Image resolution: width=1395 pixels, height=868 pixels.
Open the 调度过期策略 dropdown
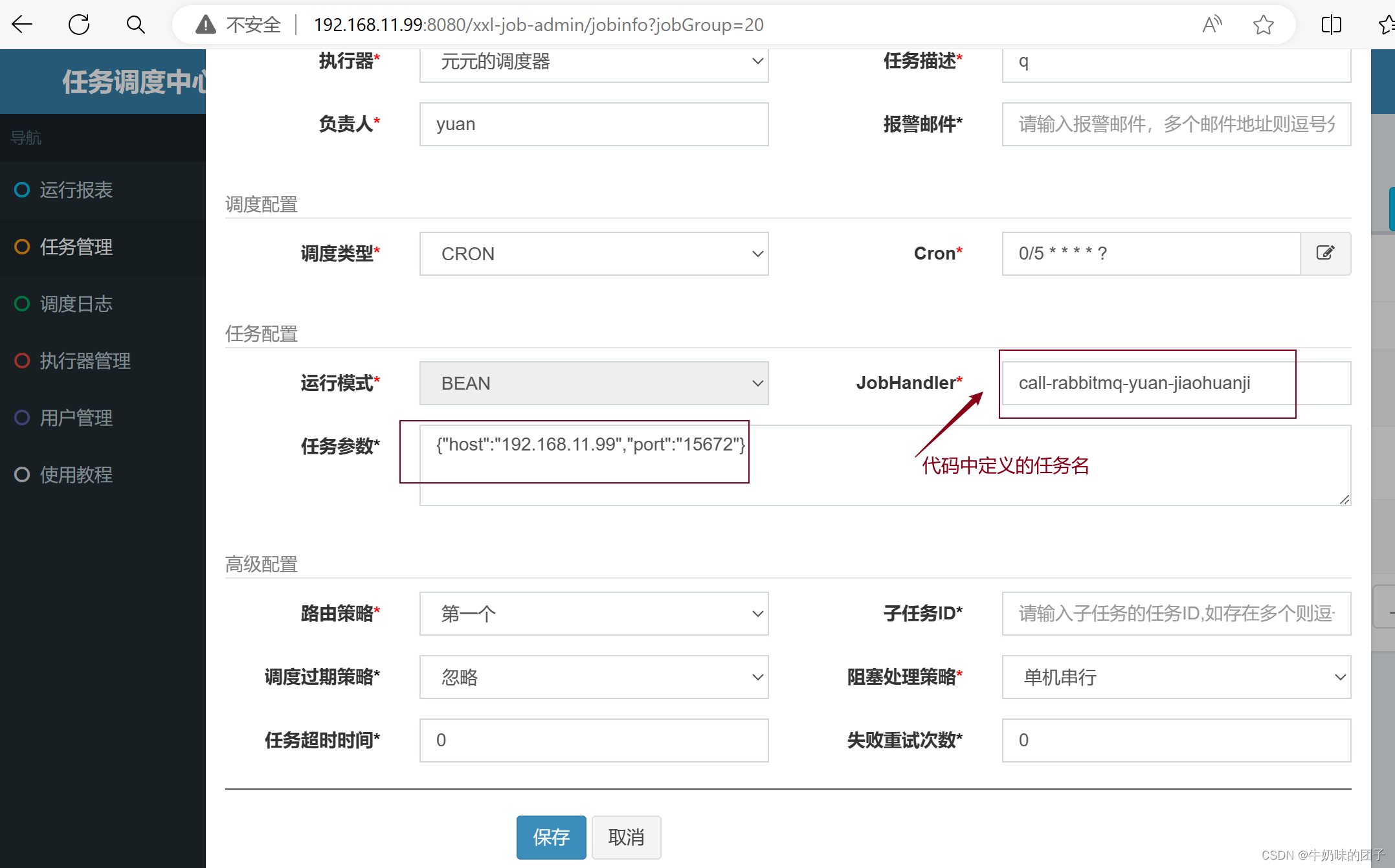pyautogui.click(x=594, y=677)
